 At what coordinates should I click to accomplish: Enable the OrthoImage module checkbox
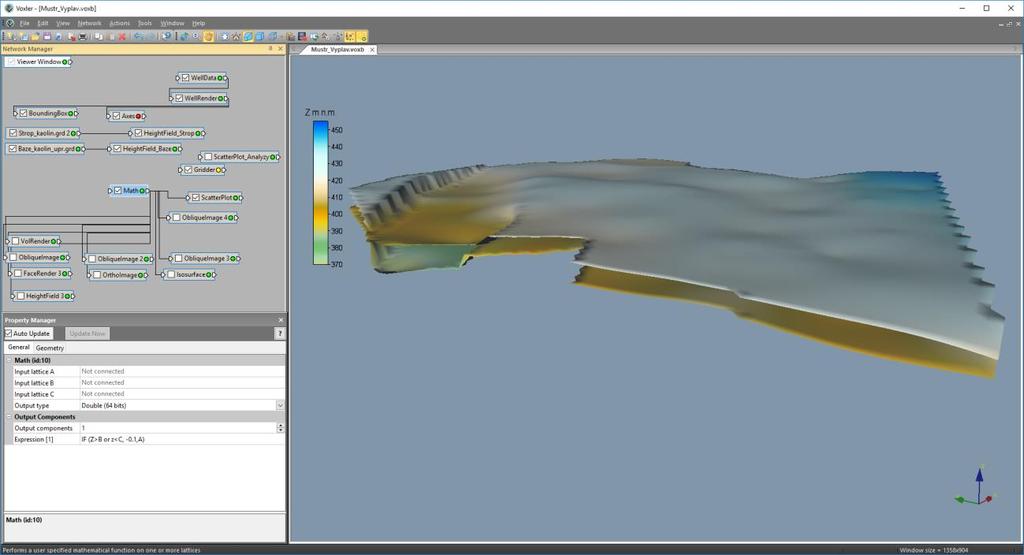coord(97,275)
